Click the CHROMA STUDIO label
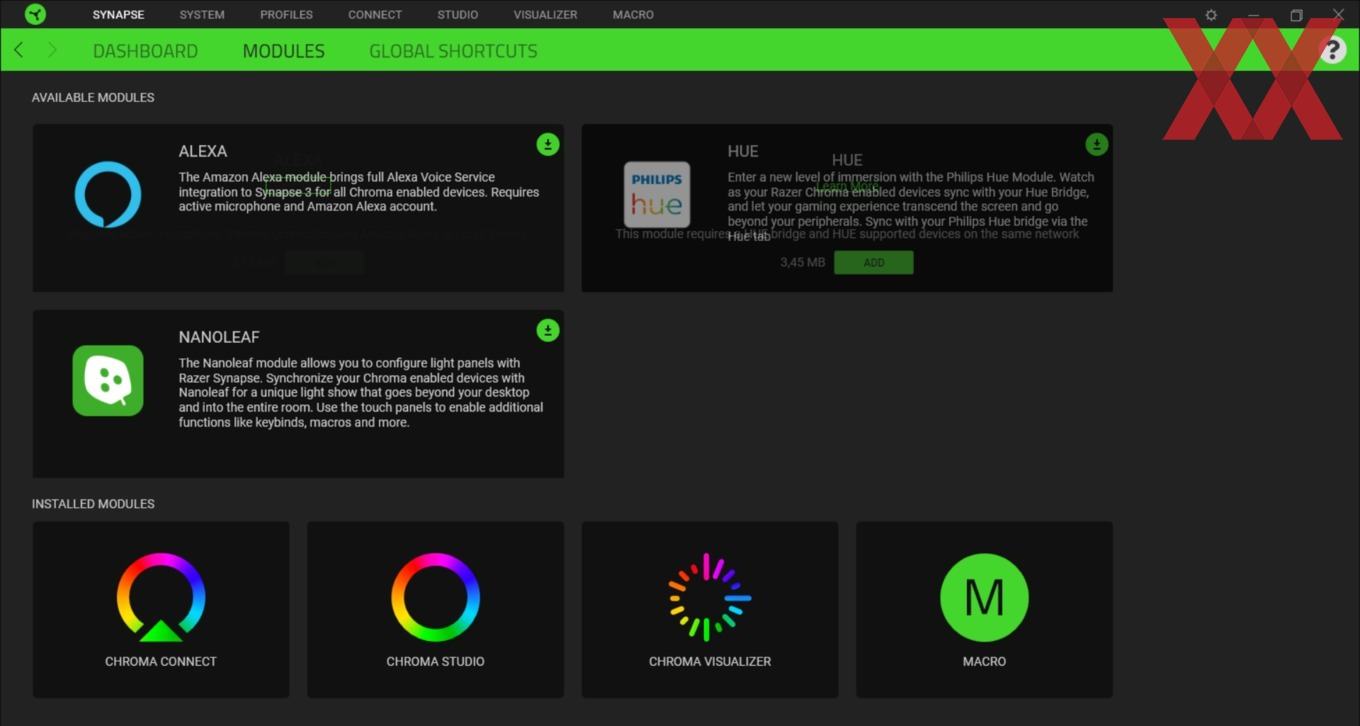Screen dimensions: 1360x726 pyautogui.click(x=435, y=662)
